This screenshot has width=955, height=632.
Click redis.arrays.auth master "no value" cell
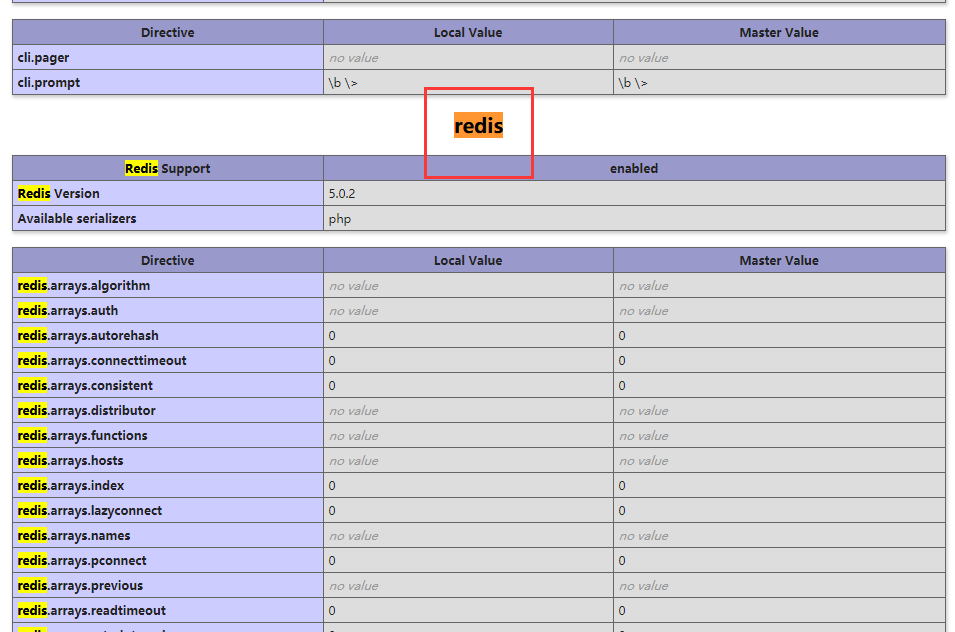[x=779, y=311]
